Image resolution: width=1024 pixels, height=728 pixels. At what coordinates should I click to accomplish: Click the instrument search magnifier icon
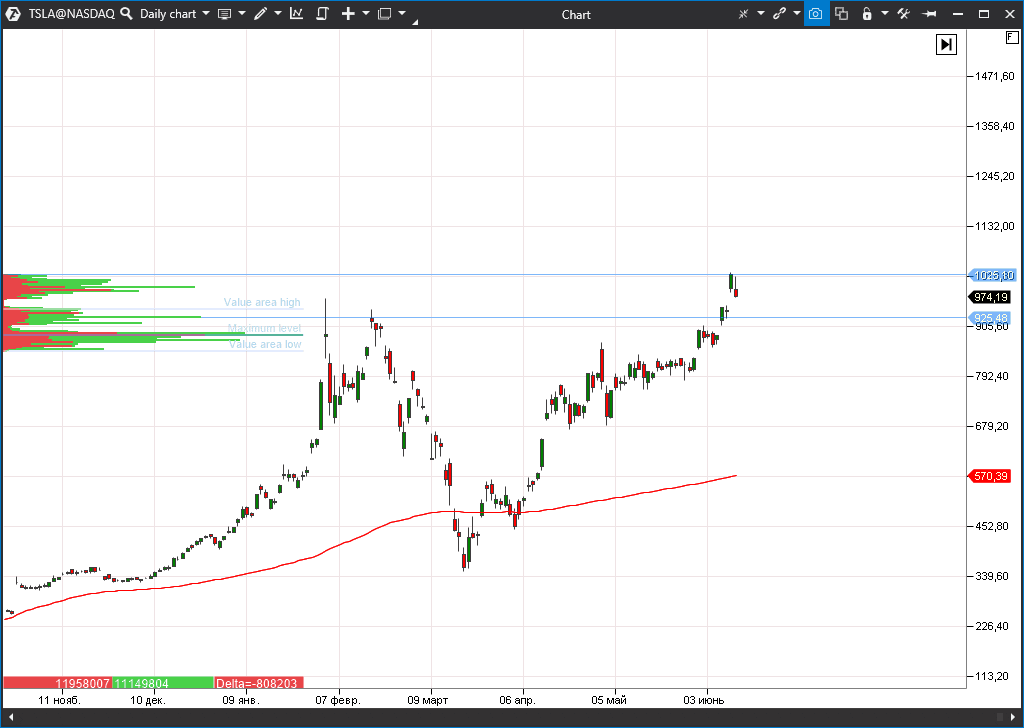point(127,14)
